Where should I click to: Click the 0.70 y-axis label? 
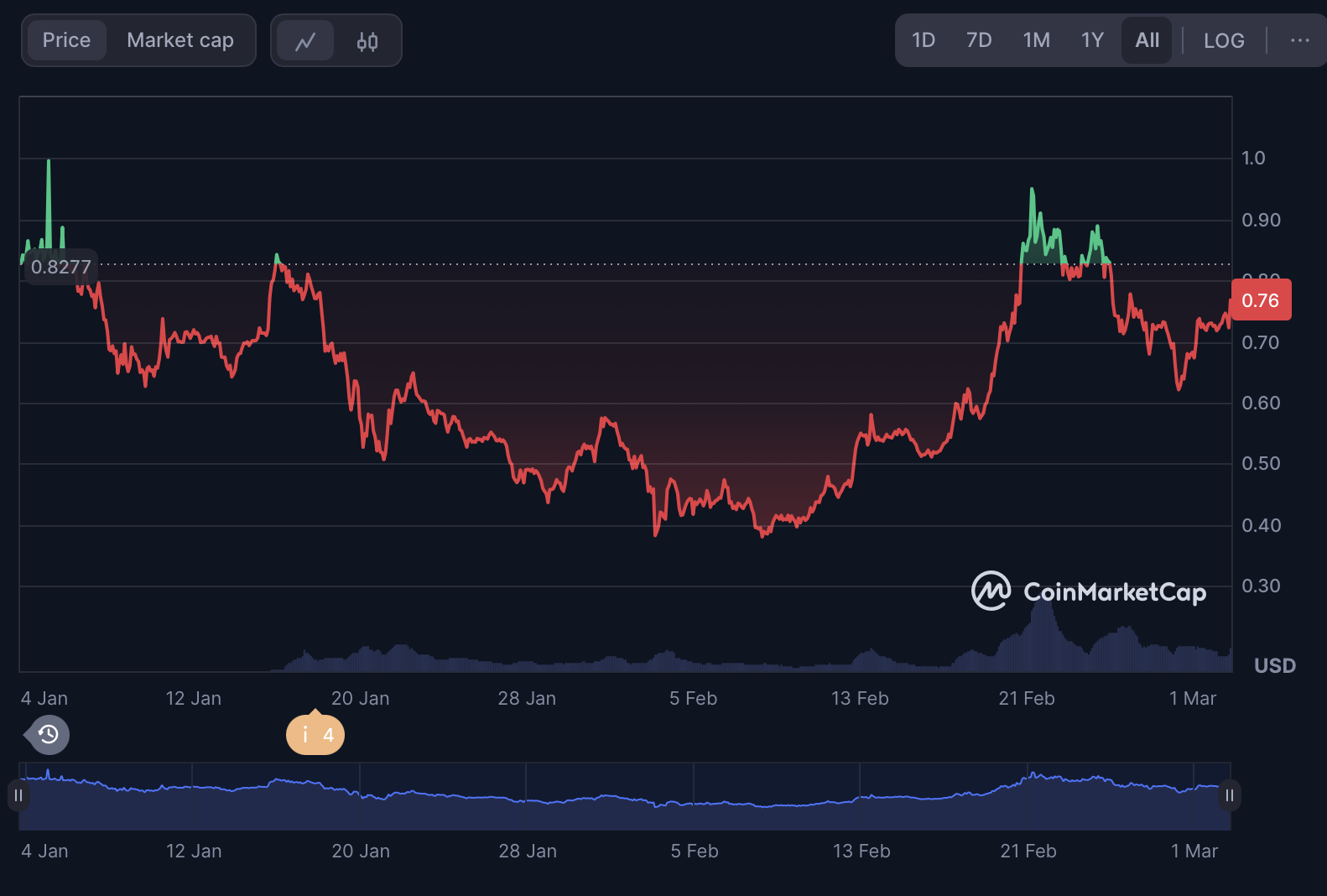click(1261, 342)
